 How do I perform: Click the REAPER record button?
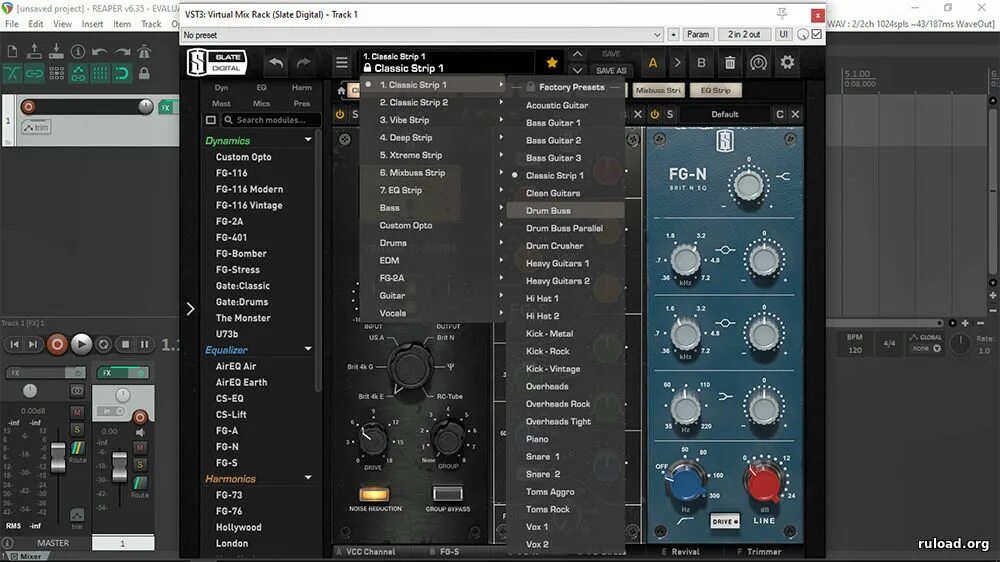pyautogui.click(x=57, y=344)
